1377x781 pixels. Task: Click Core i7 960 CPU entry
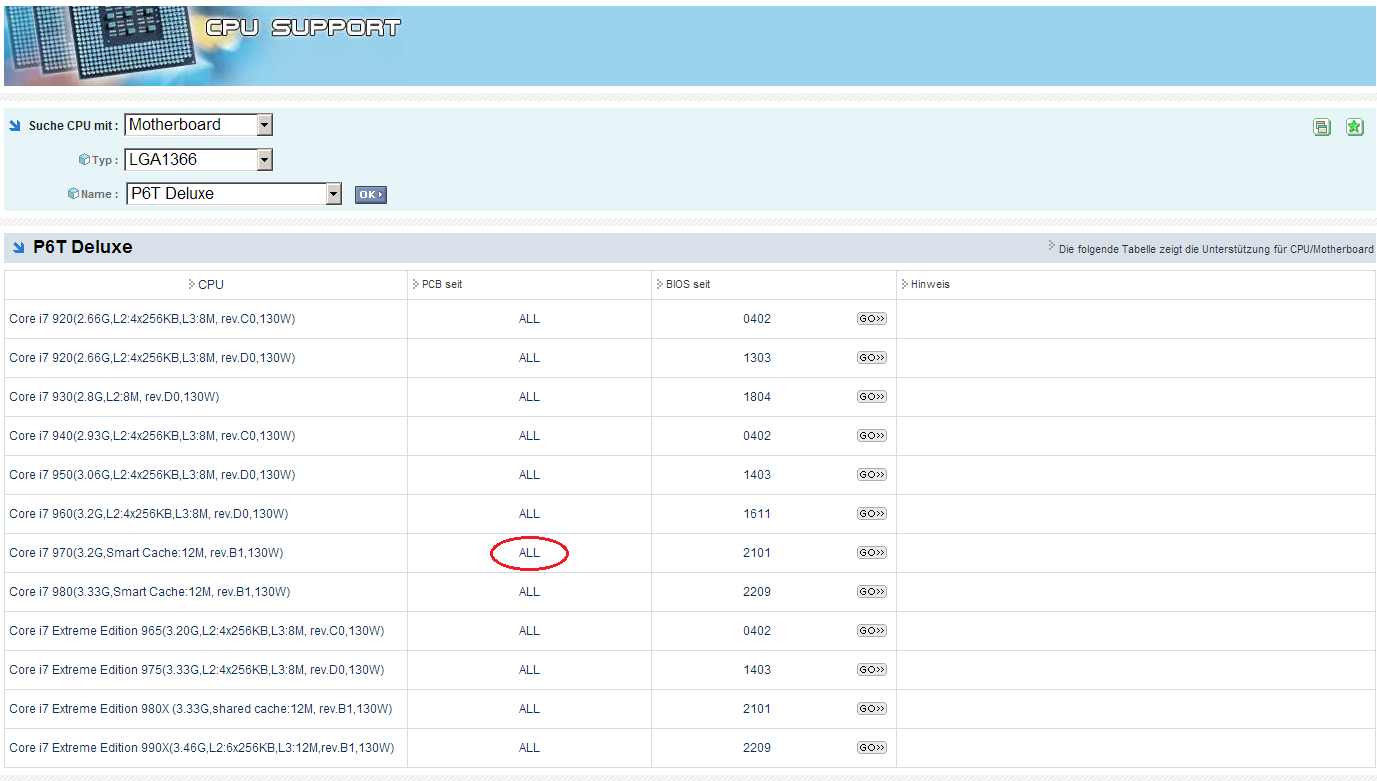149,514
